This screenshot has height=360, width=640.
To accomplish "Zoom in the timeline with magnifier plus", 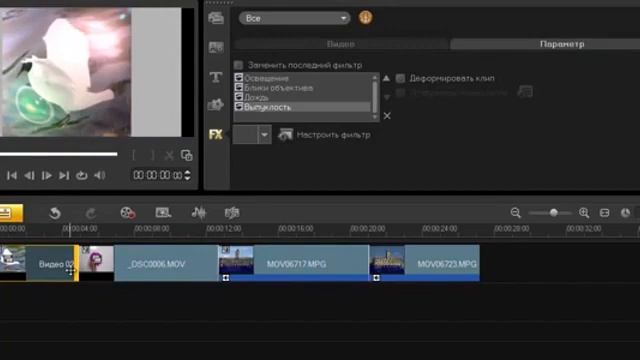I will 584,213.
